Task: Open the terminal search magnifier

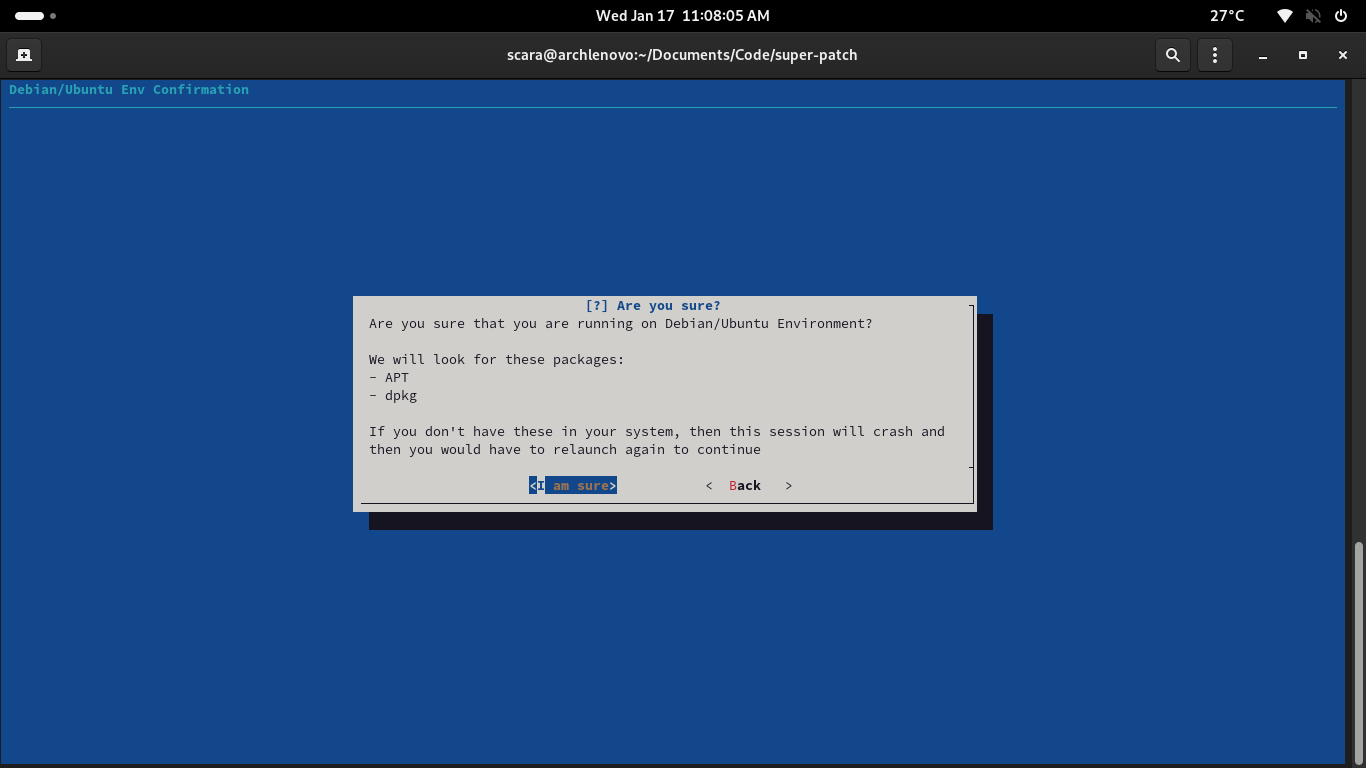Action: pyautogui.click(x=1173, y=55)
